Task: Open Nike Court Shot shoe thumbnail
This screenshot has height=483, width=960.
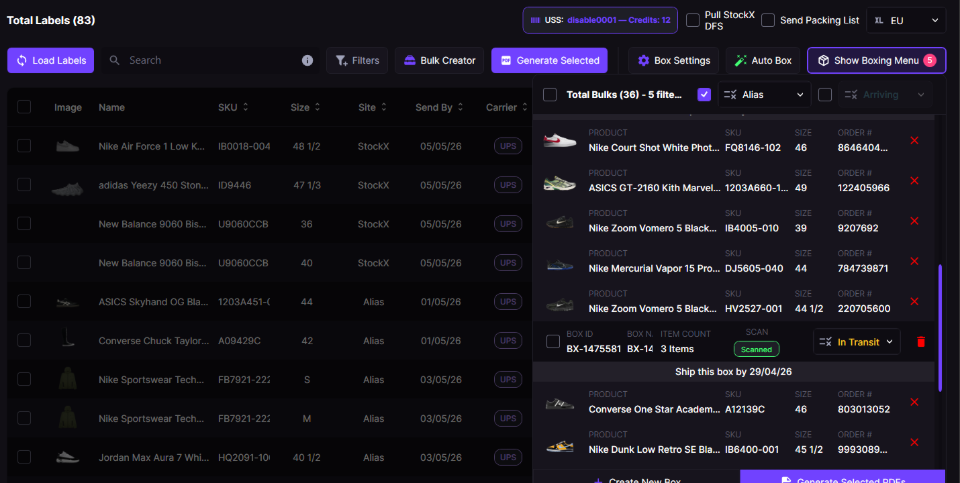Action: (x=560, y=141)
